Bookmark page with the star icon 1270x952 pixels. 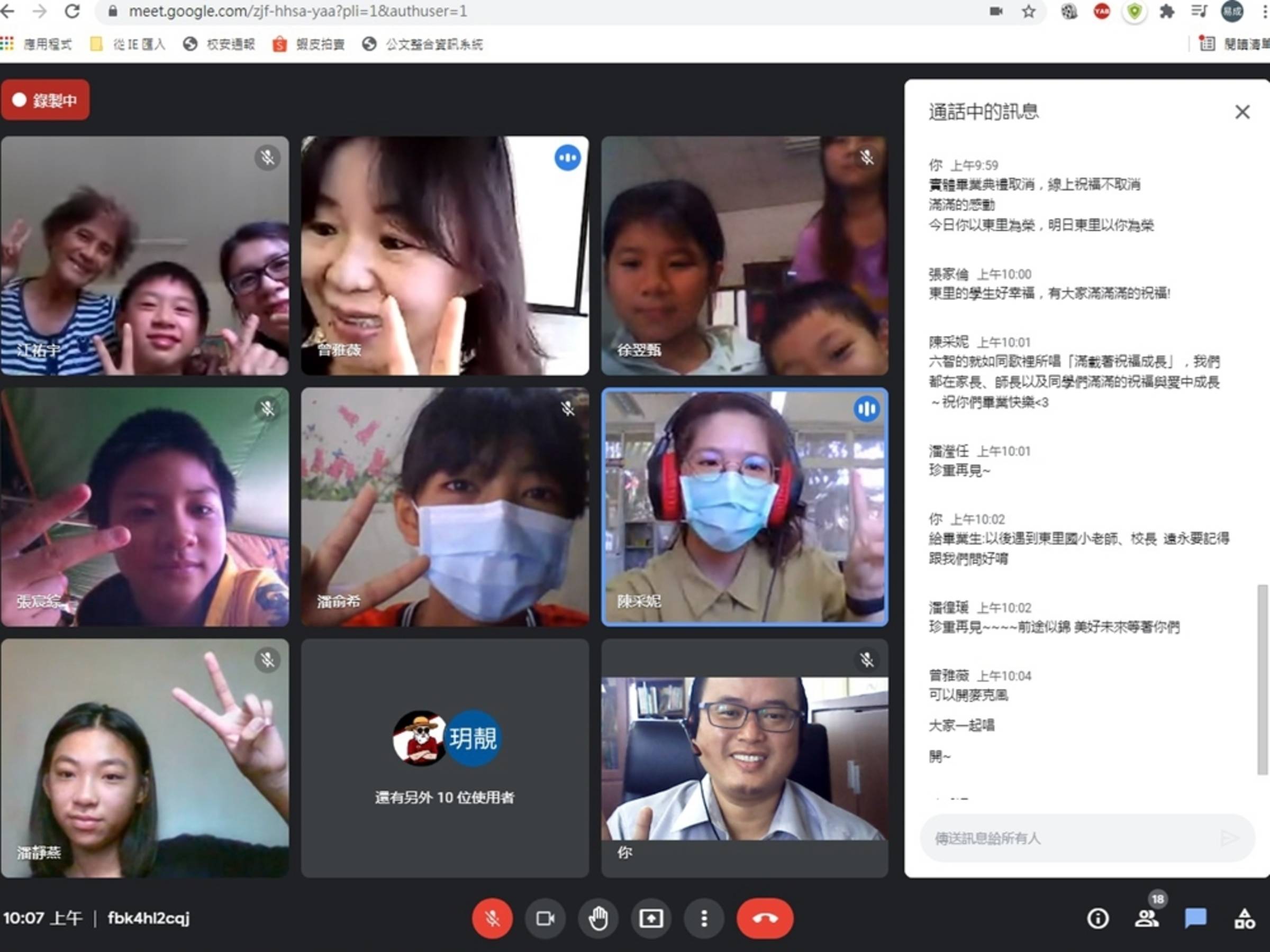click(x=1028, y=12)
